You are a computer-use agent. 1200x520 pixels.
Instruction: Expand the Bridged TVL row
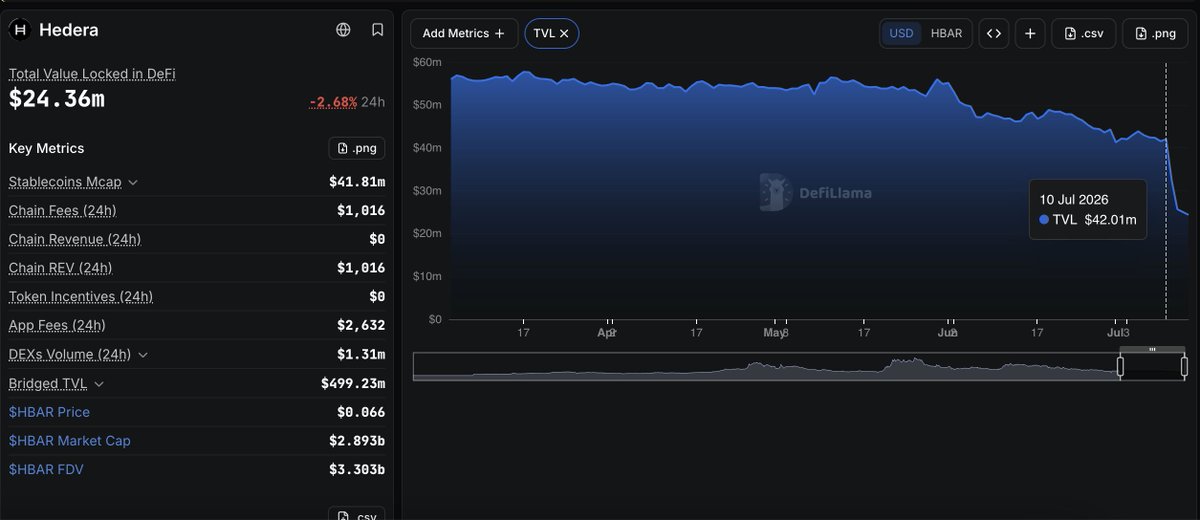(98, 384)
